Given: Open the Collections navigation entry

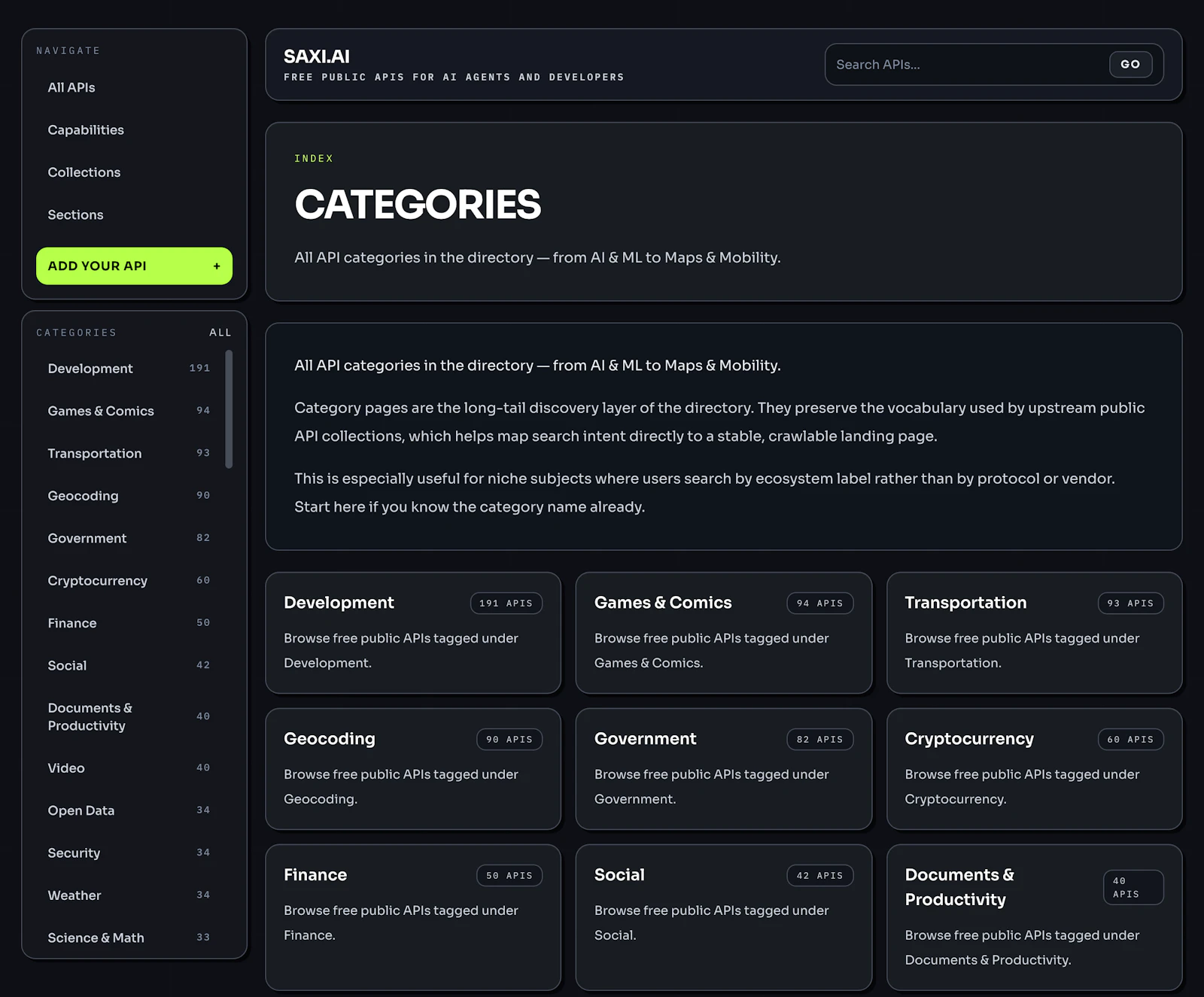Looking at the screenshot, I should pyautogui.click(x=84, y=172).
